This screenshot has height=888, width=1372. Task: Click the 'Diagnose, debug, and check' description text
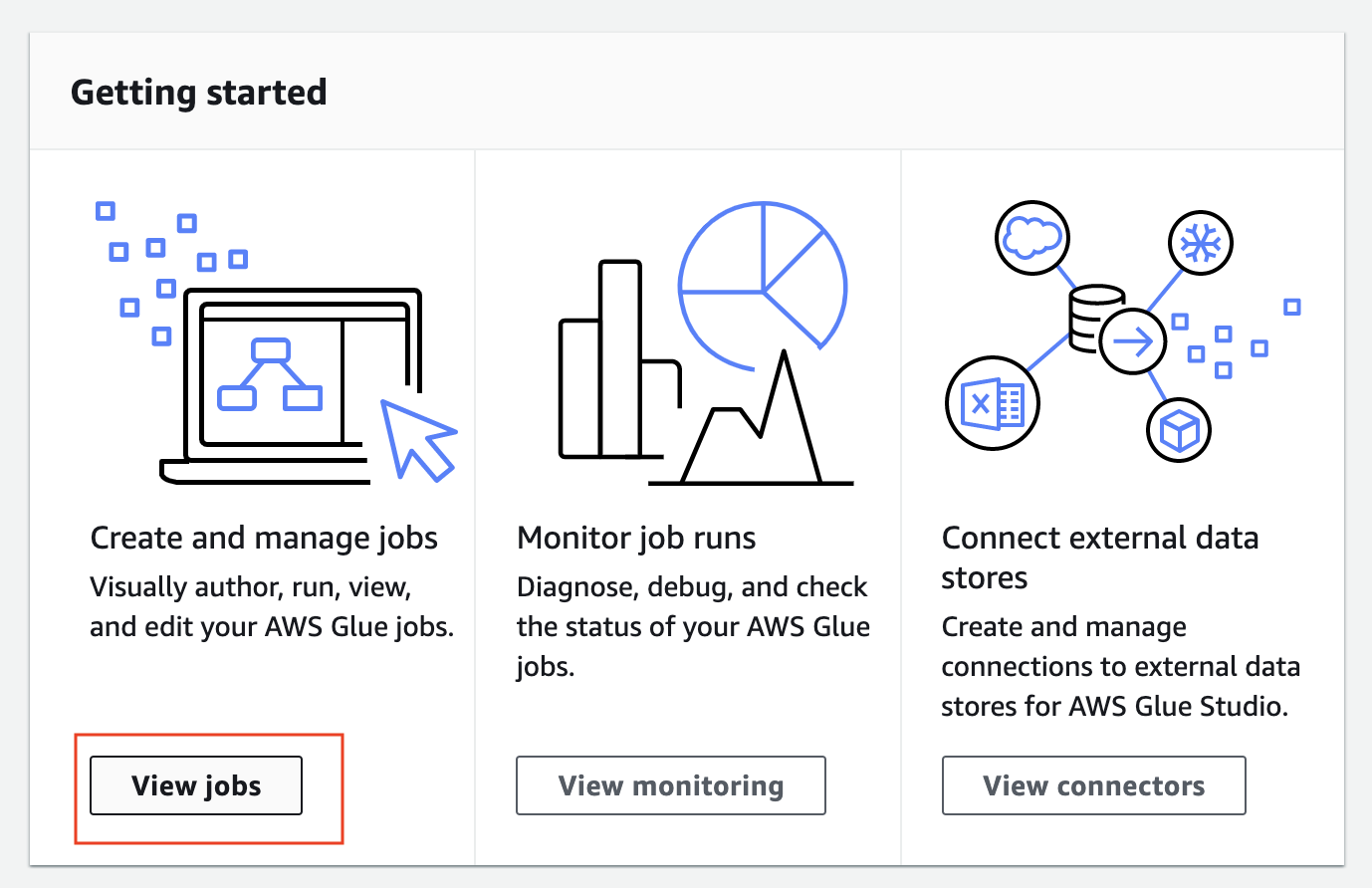[692, 587]
